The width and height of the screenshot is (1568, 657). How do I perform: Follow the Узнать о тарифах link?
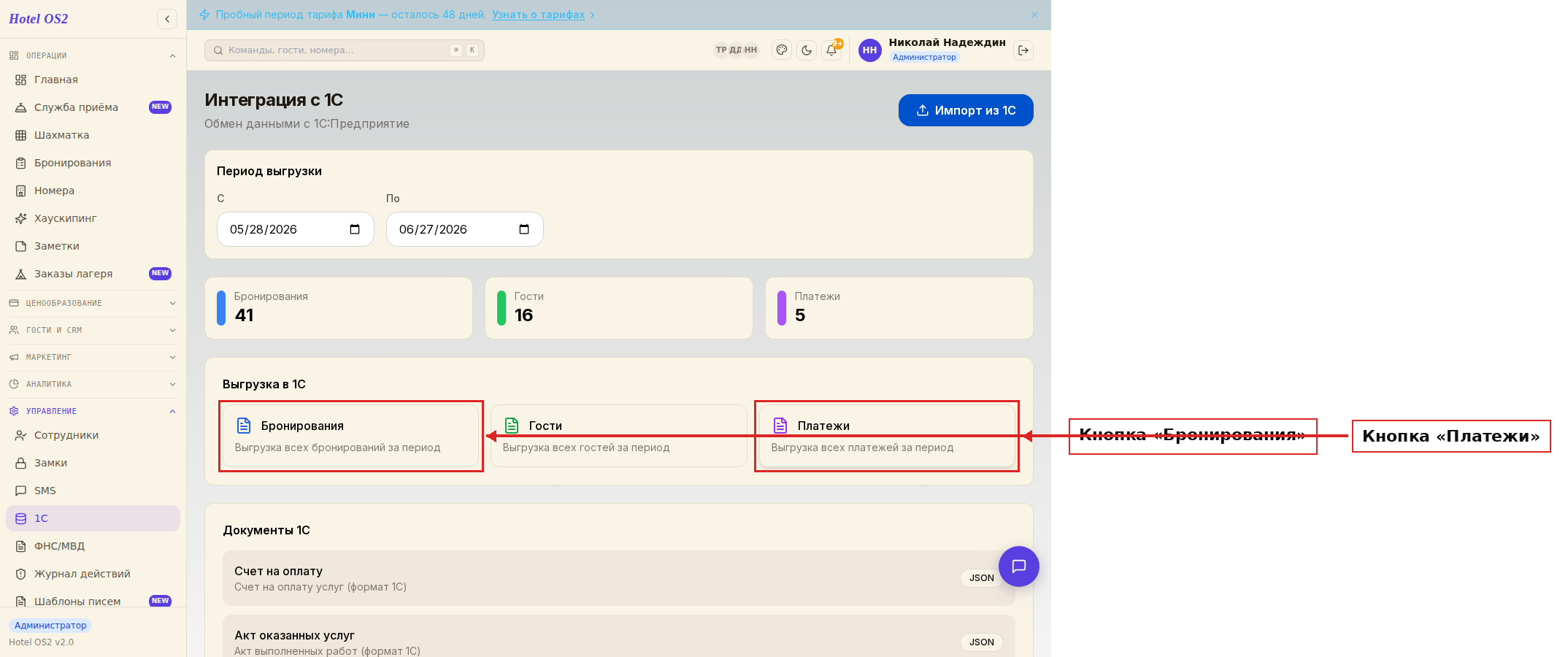click(x=538, y=15)
